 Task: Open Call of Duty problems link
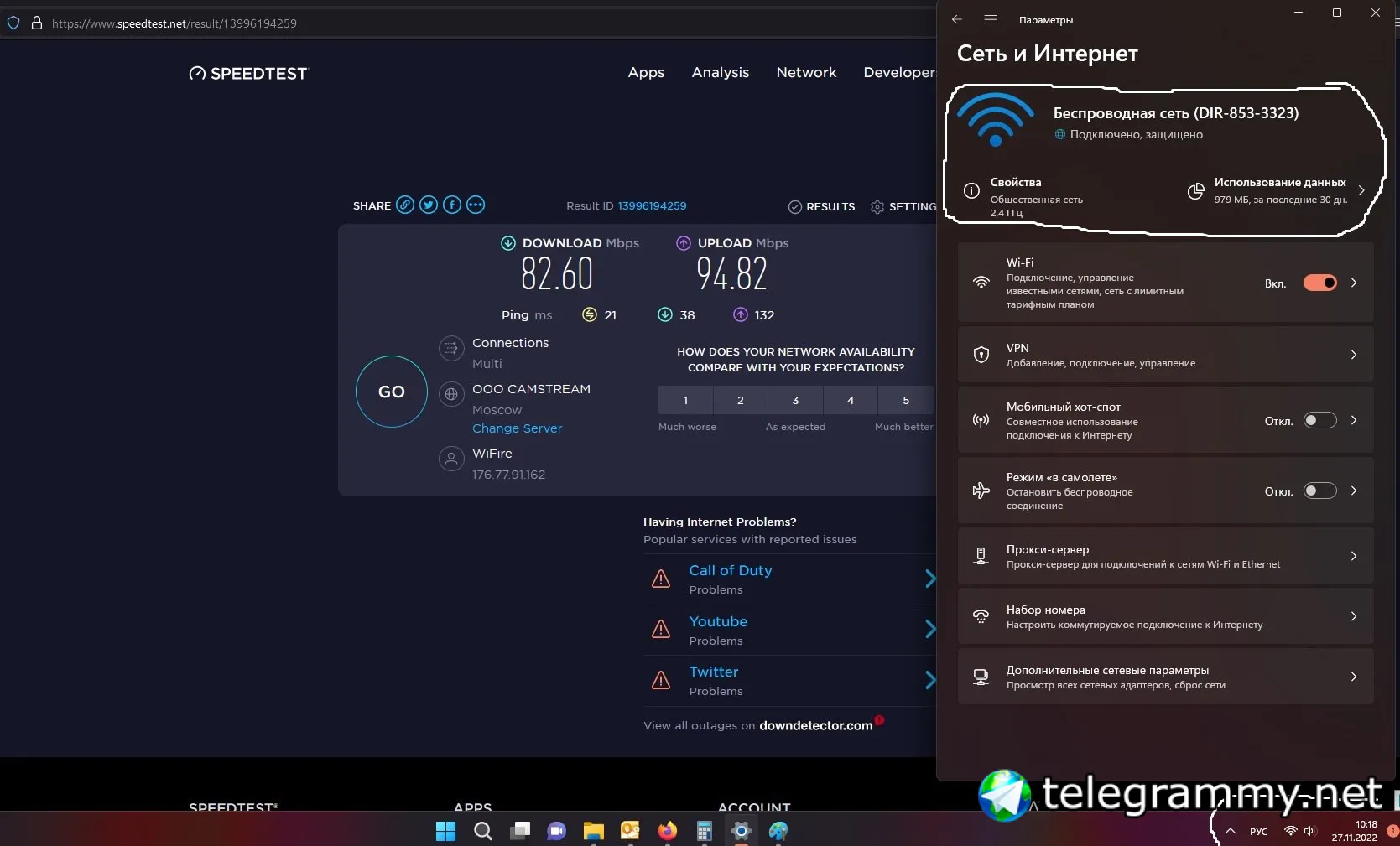(731, 570)
